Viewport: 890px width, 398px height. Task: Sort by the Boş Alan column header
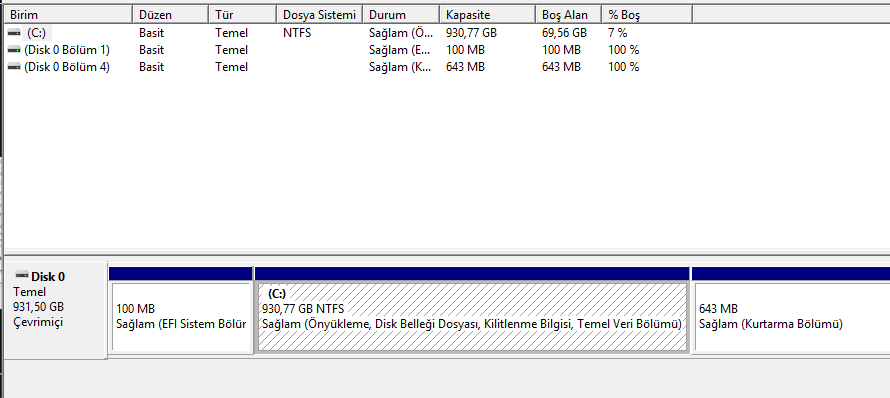[x=569, y=15]
